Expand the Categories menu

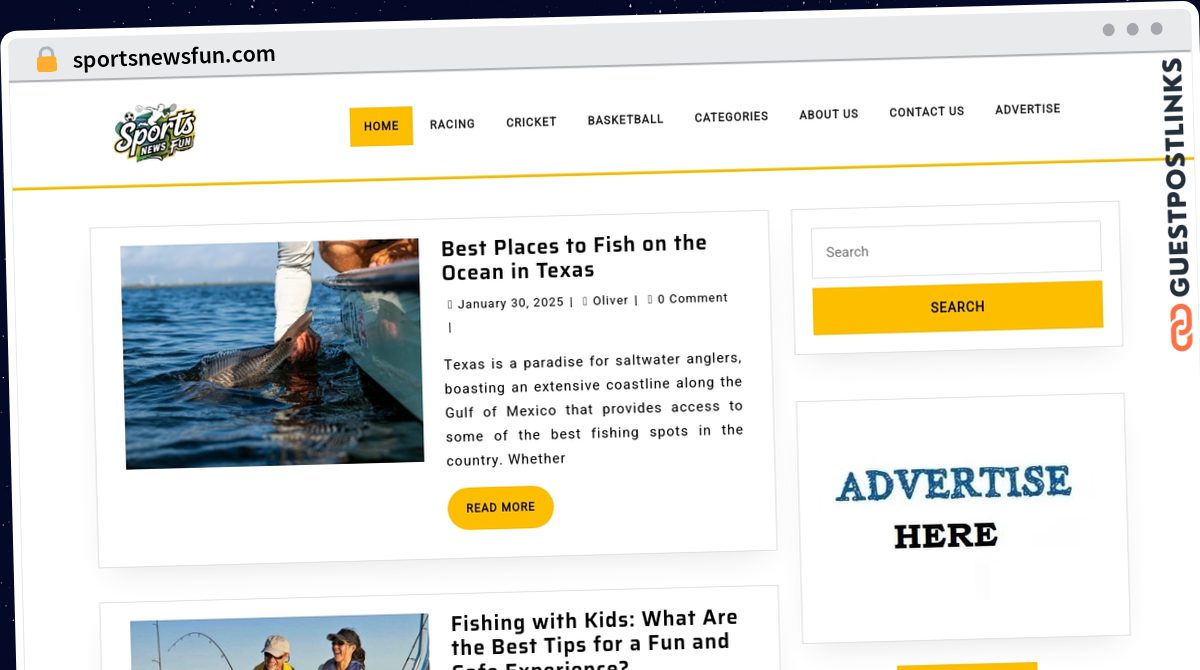pos(731,117)
